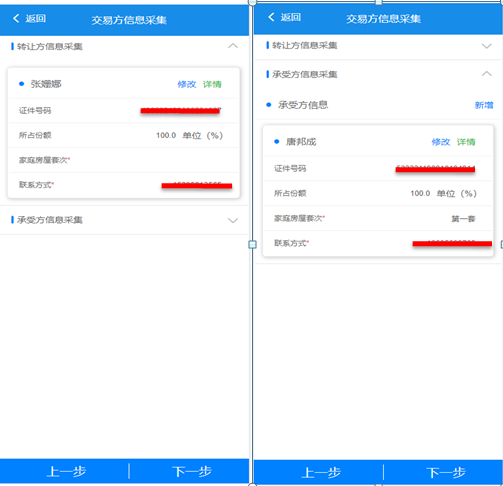Viewport: 503px width, 486px height.
Task: Click 联系方式 row in 张娜娜 card
Action: click(x=124, y=185)
